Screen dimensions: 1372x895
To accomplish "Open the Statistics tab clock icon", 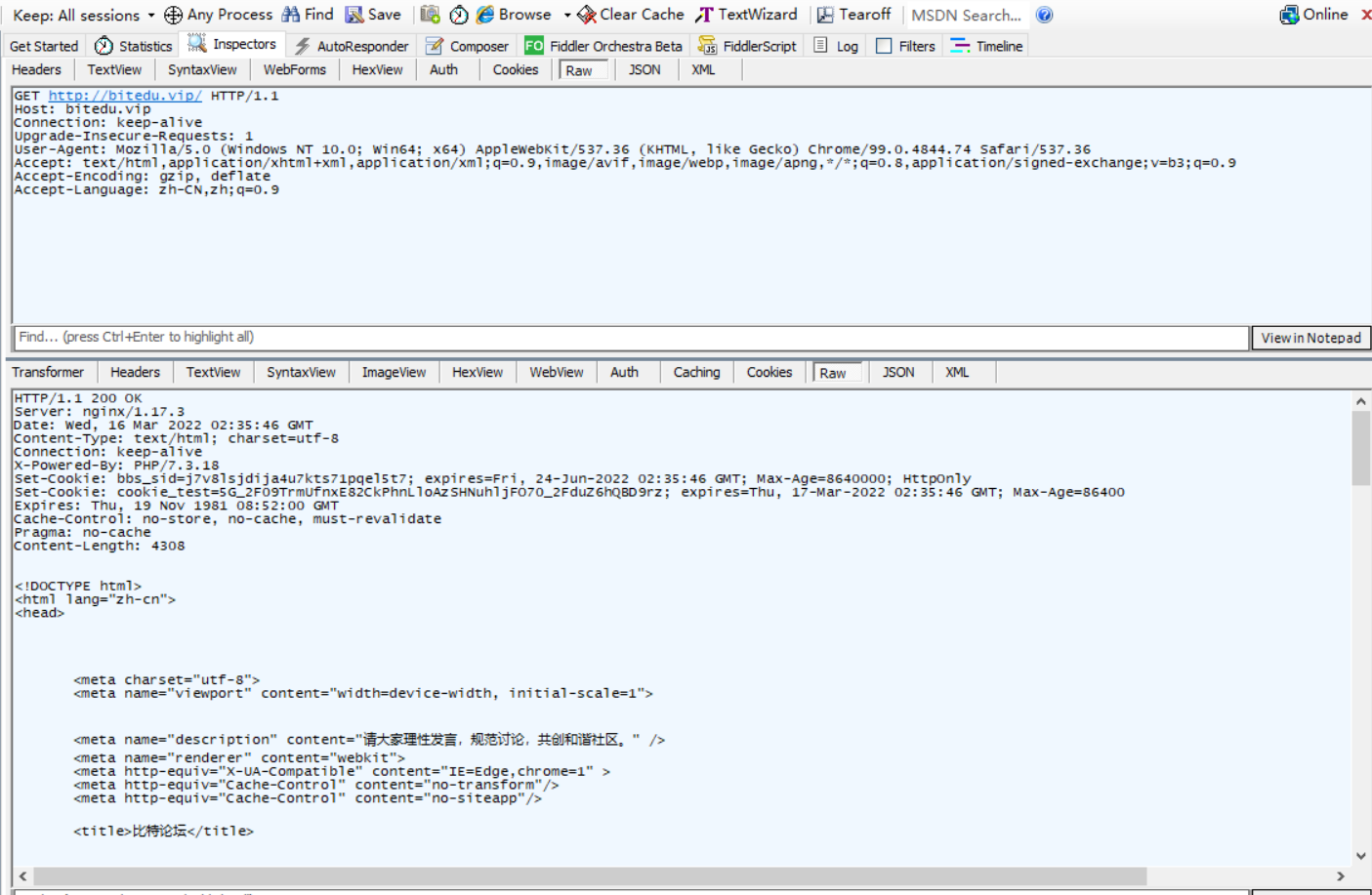I will click(104, 46).
